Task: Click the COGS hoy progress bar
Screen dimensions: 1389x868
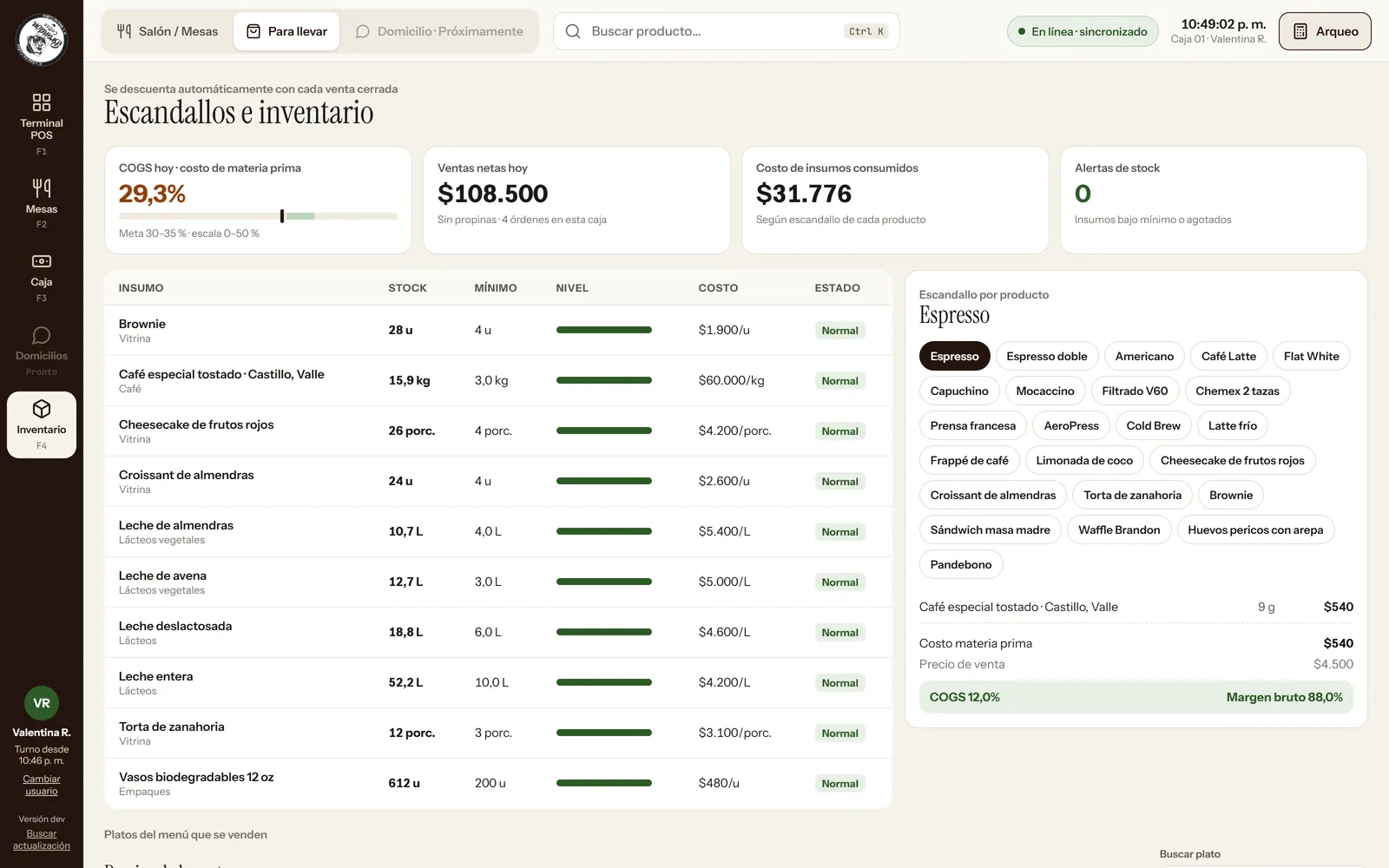Action: pos(258,216)
